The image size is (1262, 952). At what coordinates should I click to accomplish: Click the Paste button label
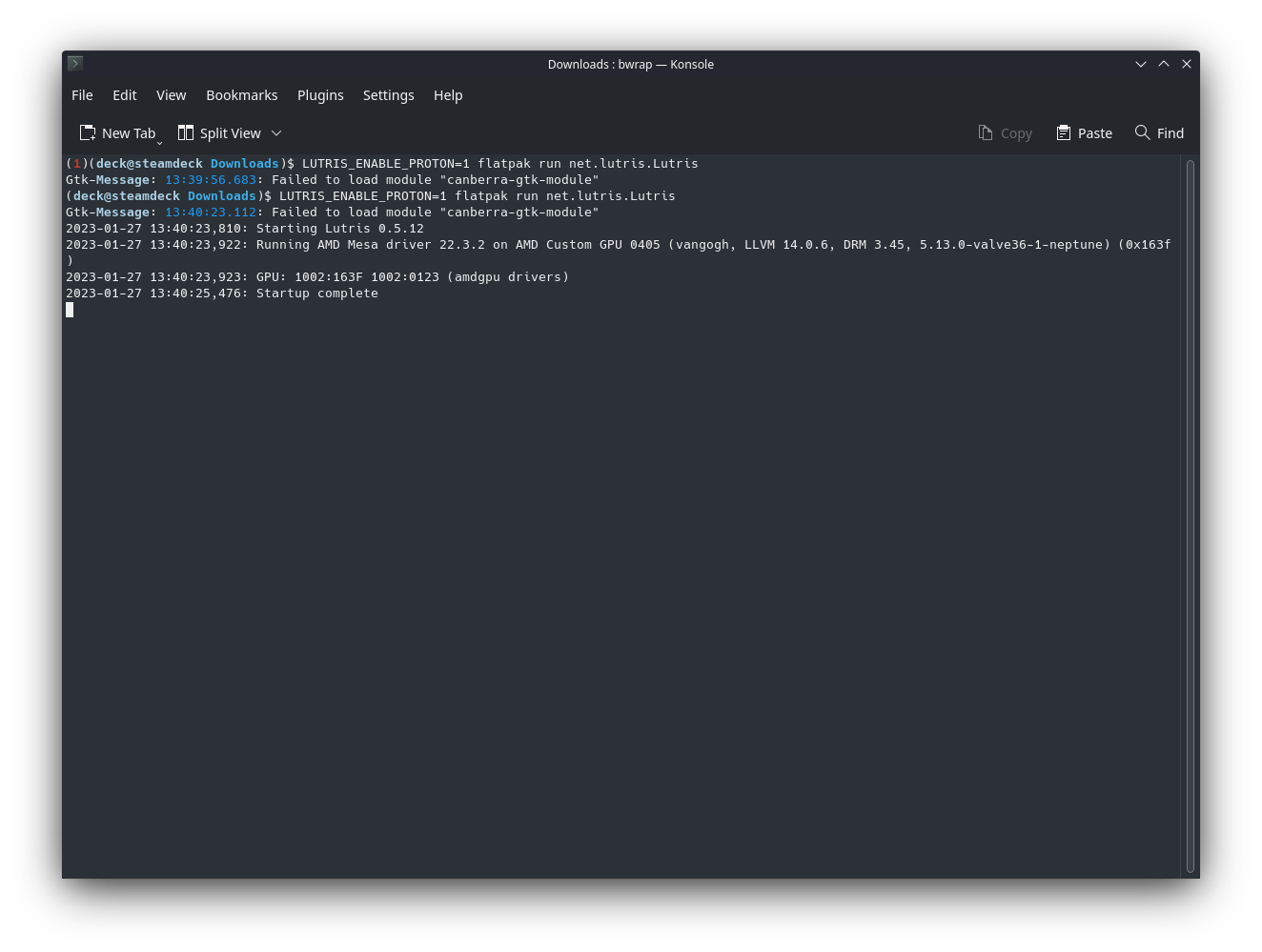tap(1095, 133)
